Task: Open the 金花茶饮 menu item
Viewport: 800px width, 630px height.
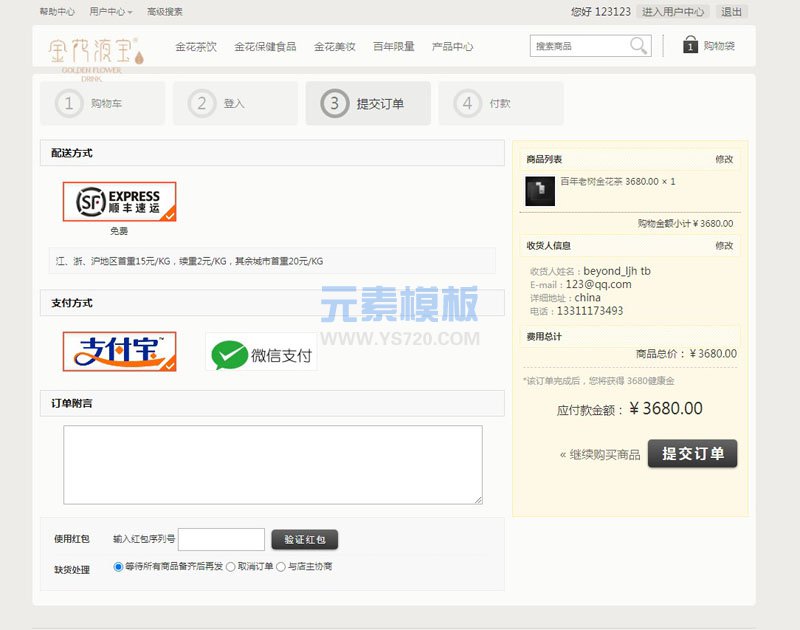Action: [x=196, y=47]
